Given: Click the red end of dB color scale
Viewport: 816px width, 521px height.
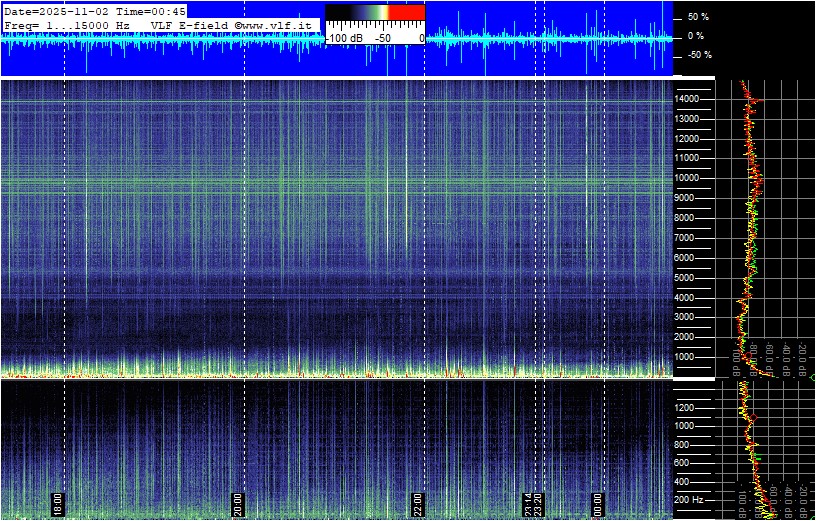Looking at the screenshot, I should pos(406,12).
